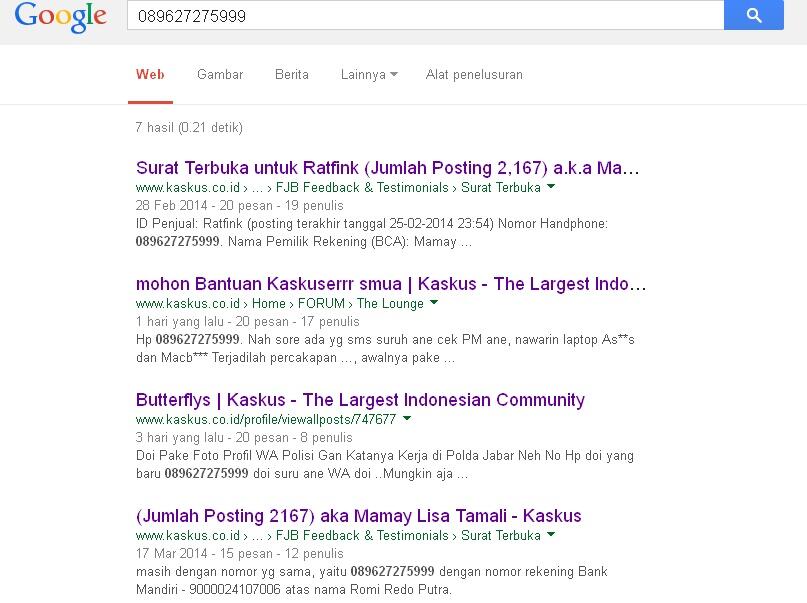807x603 pixels.
Task: Click snippet 'ID Penjual: Ratfink (posting terakhir'
Action: click(x=372, y=224)
